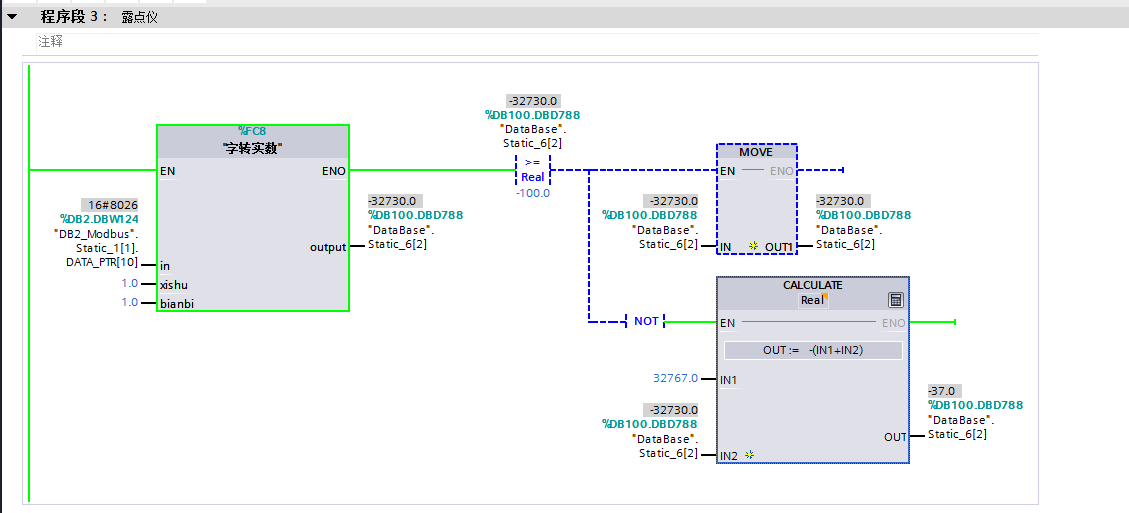Viewport: 1129px width, 513px height.
Task: Click the 1.0 constant at bianbi
Action: pos(130,303)
